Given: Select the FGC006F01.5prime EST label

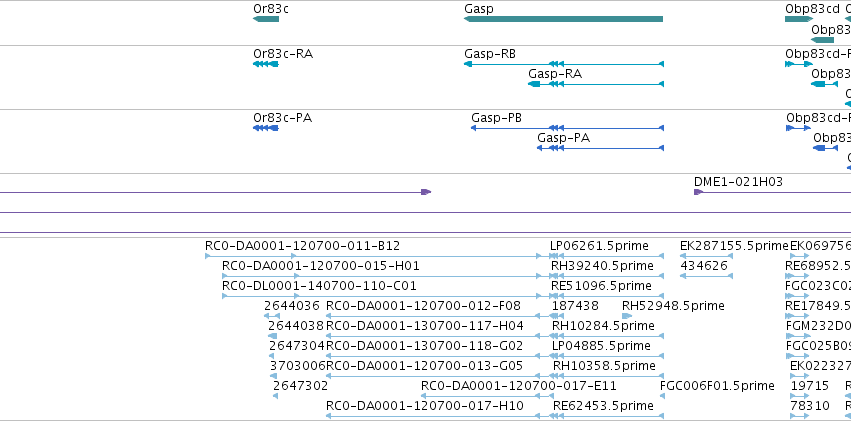Looking at the screenshot, I should (717, 386).
